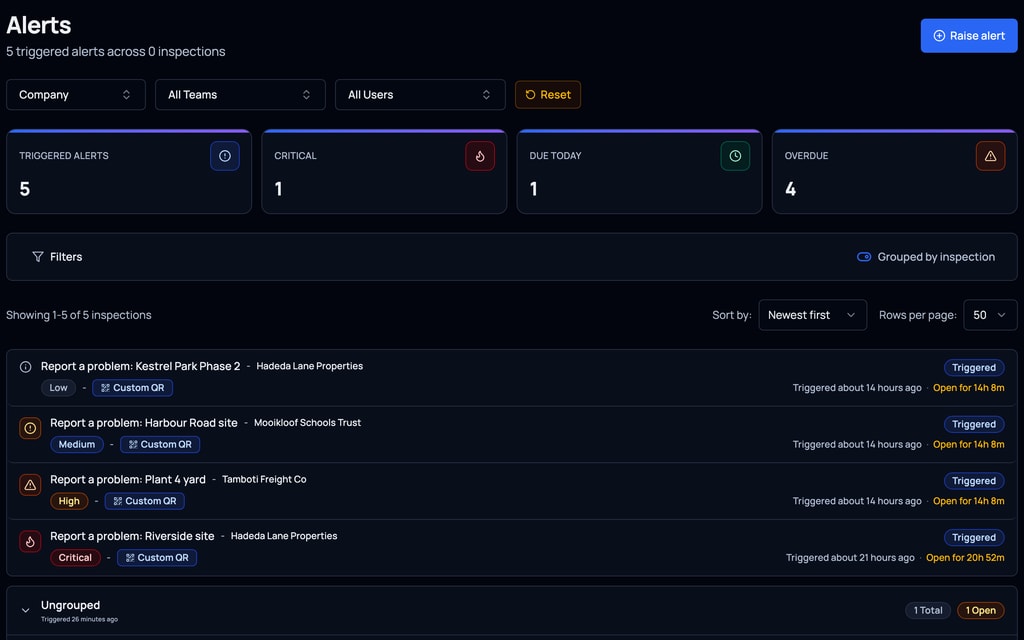
Task: Click the Medium priority badge
Action: 77,445
